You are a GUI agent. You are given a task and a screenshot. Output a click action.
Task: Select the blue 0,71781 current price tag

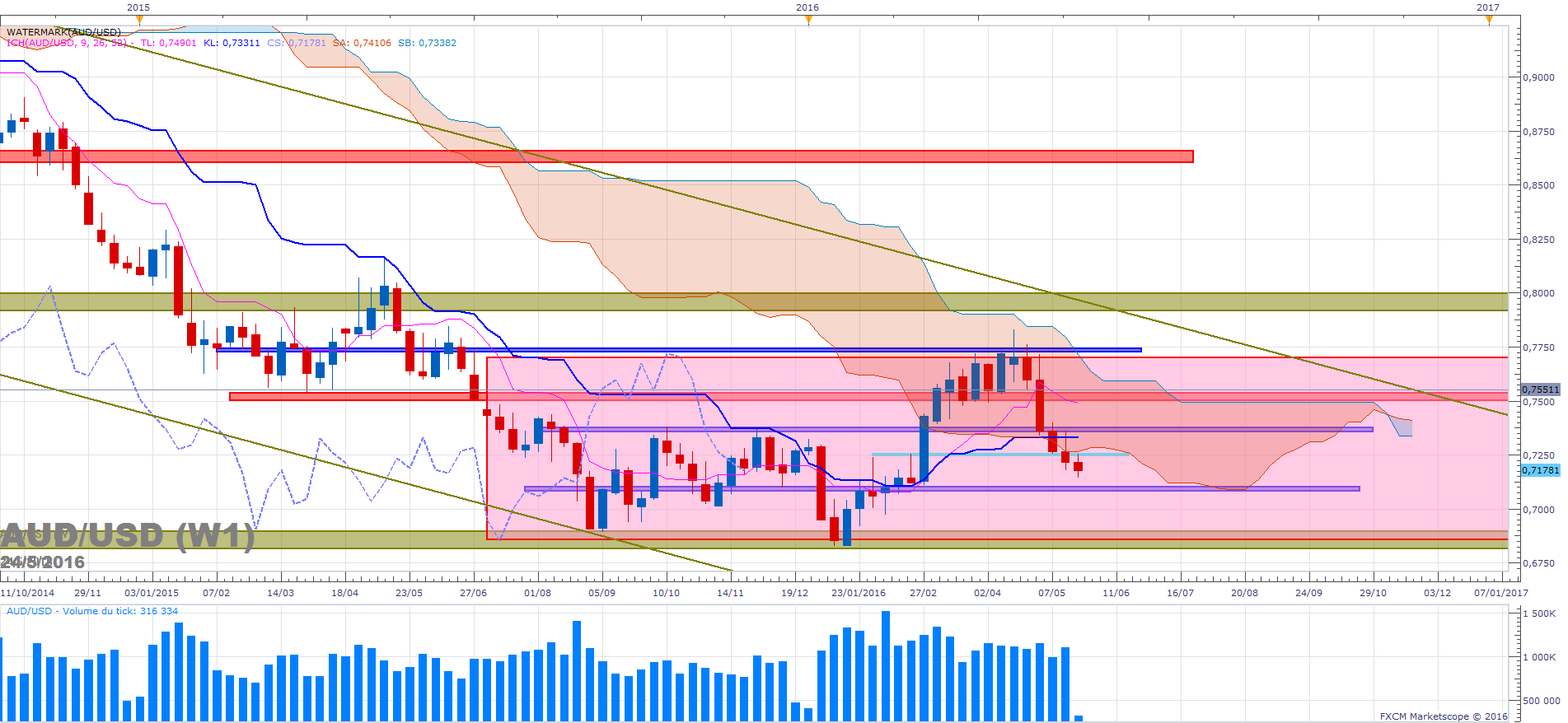(x=1540, y=470)
